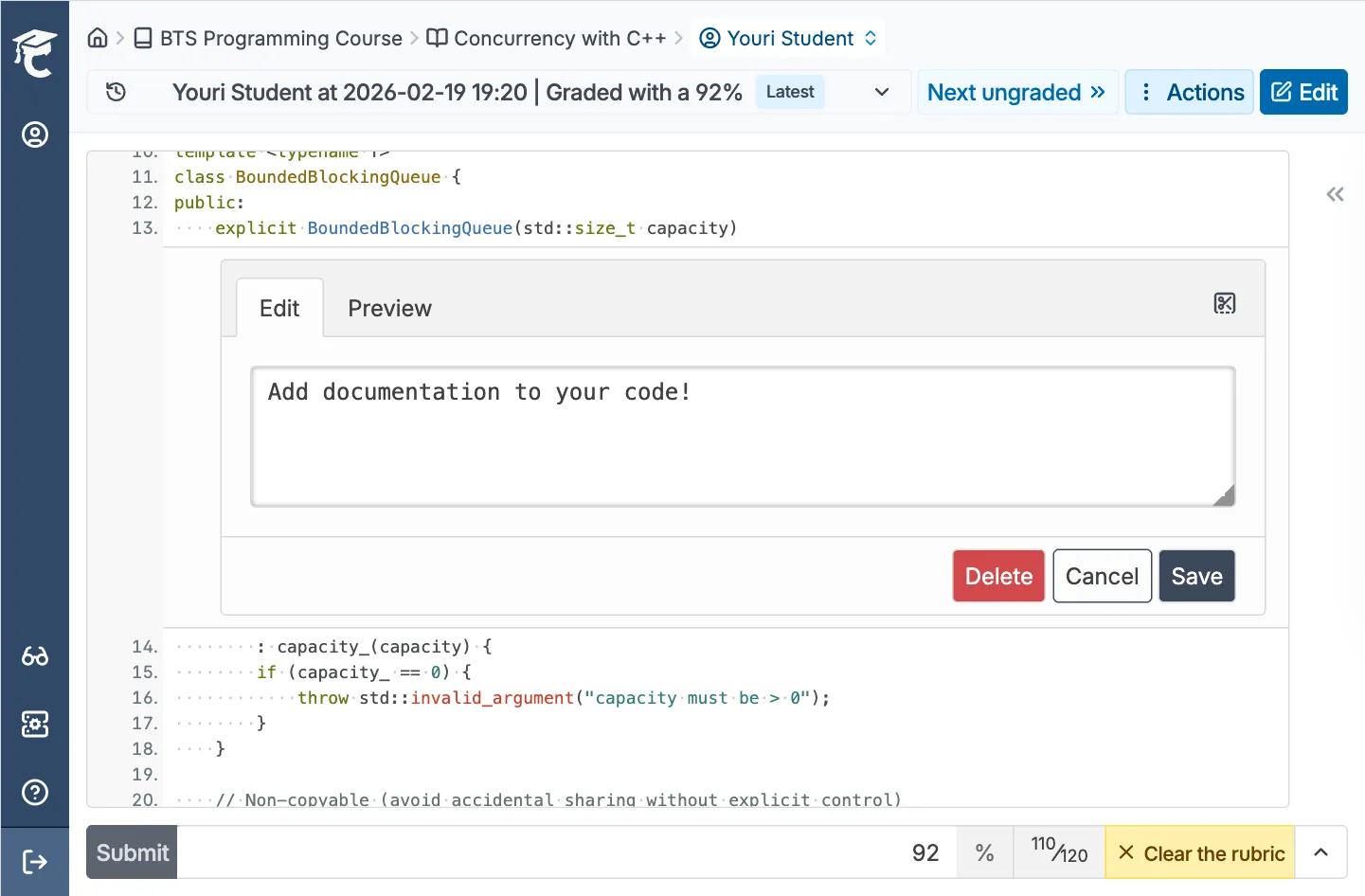1365x896 pixels.
Task: Click the grade input field showing 92
Action: [x=566, y=852]
